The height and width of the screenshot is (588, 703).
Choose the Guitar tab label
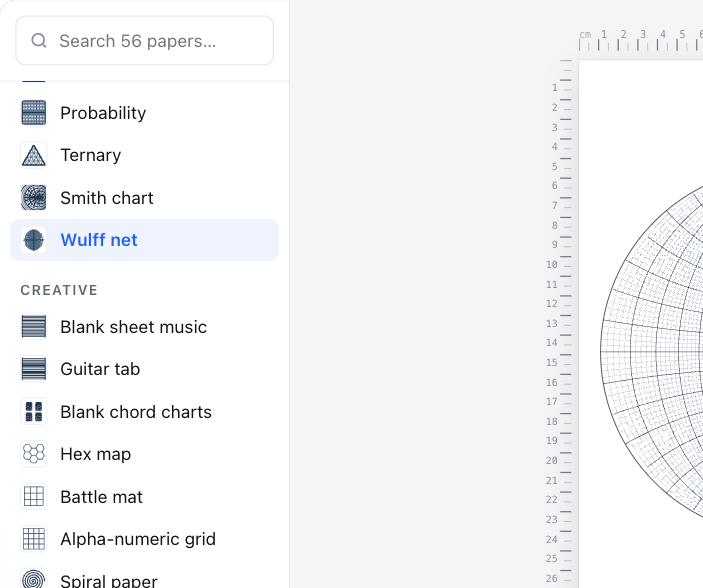pyautogui.click(x=100, y=369)
